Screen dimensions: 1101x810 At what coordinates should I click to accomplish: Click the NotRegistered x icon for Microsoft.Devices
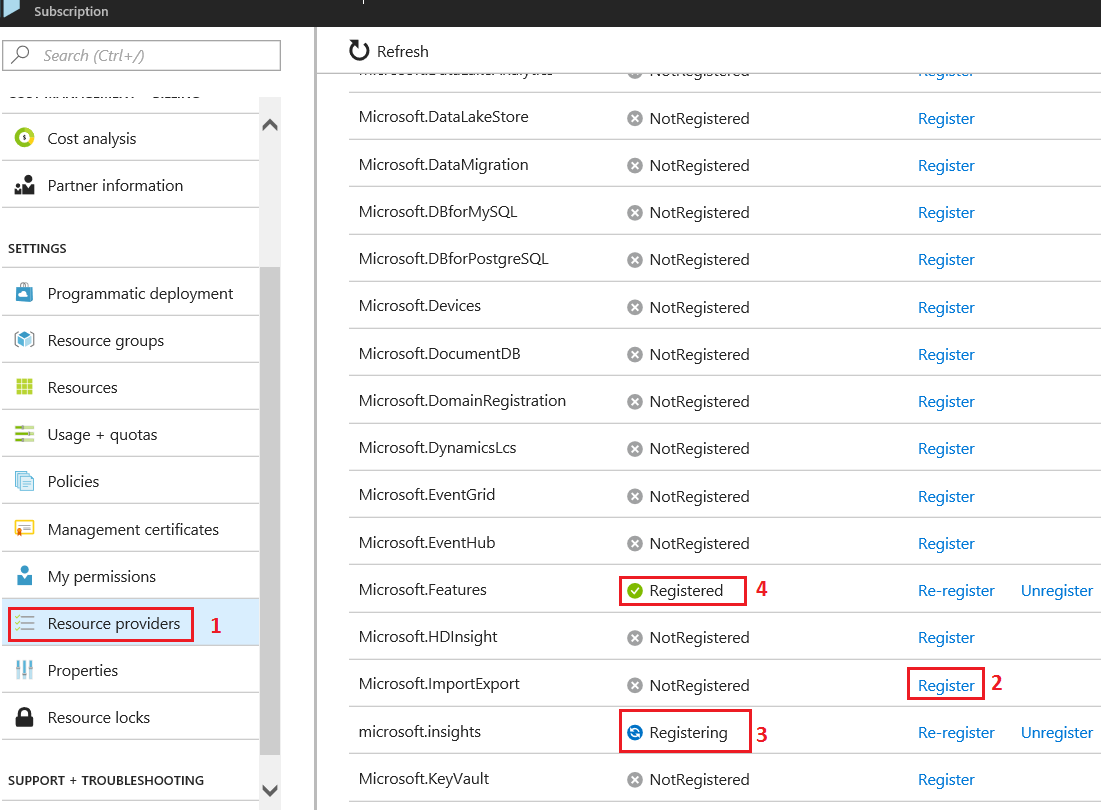[x=635, y=307]
